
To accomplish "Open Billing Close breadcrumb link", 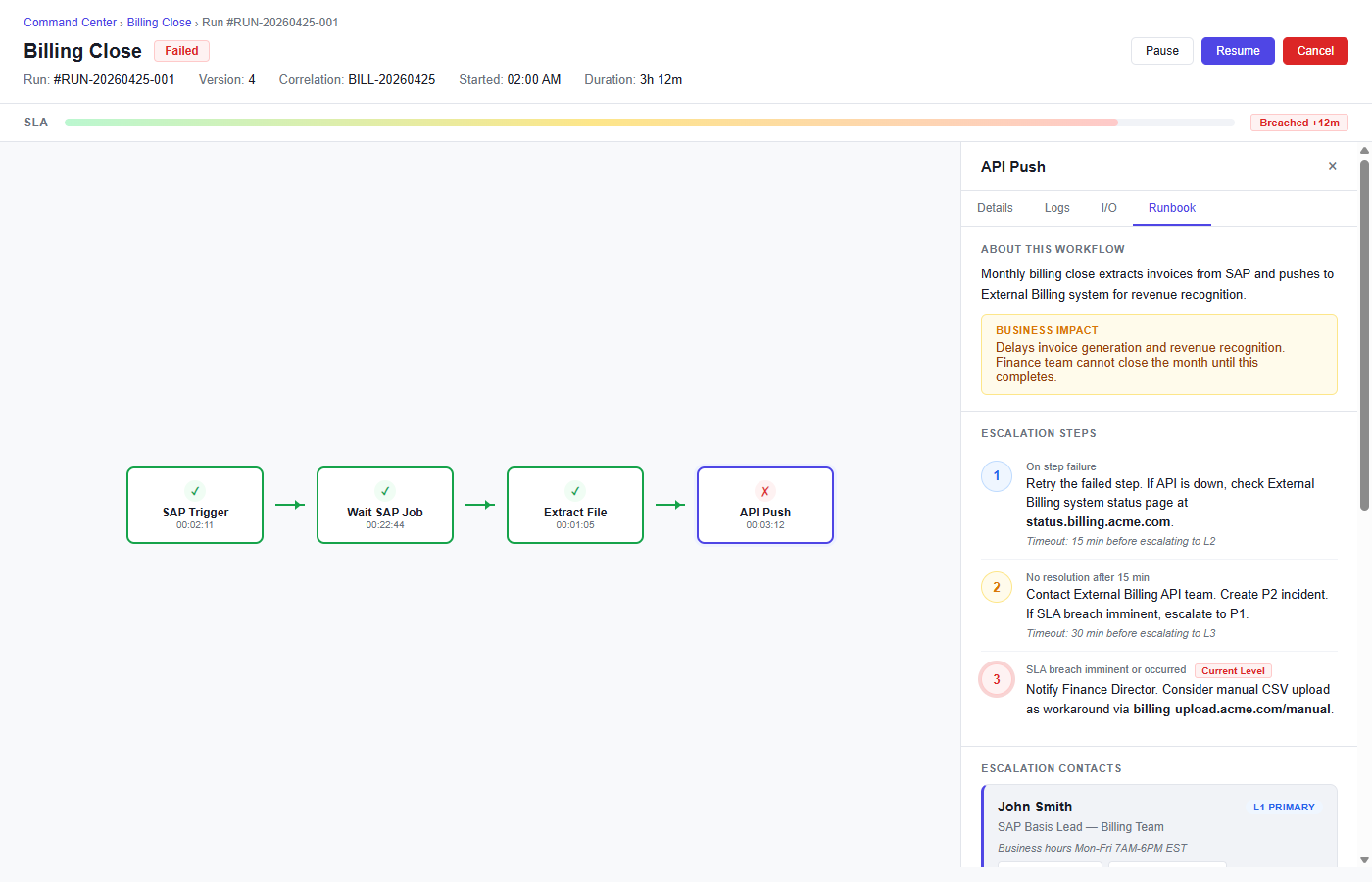I will (x=159, y=23).
